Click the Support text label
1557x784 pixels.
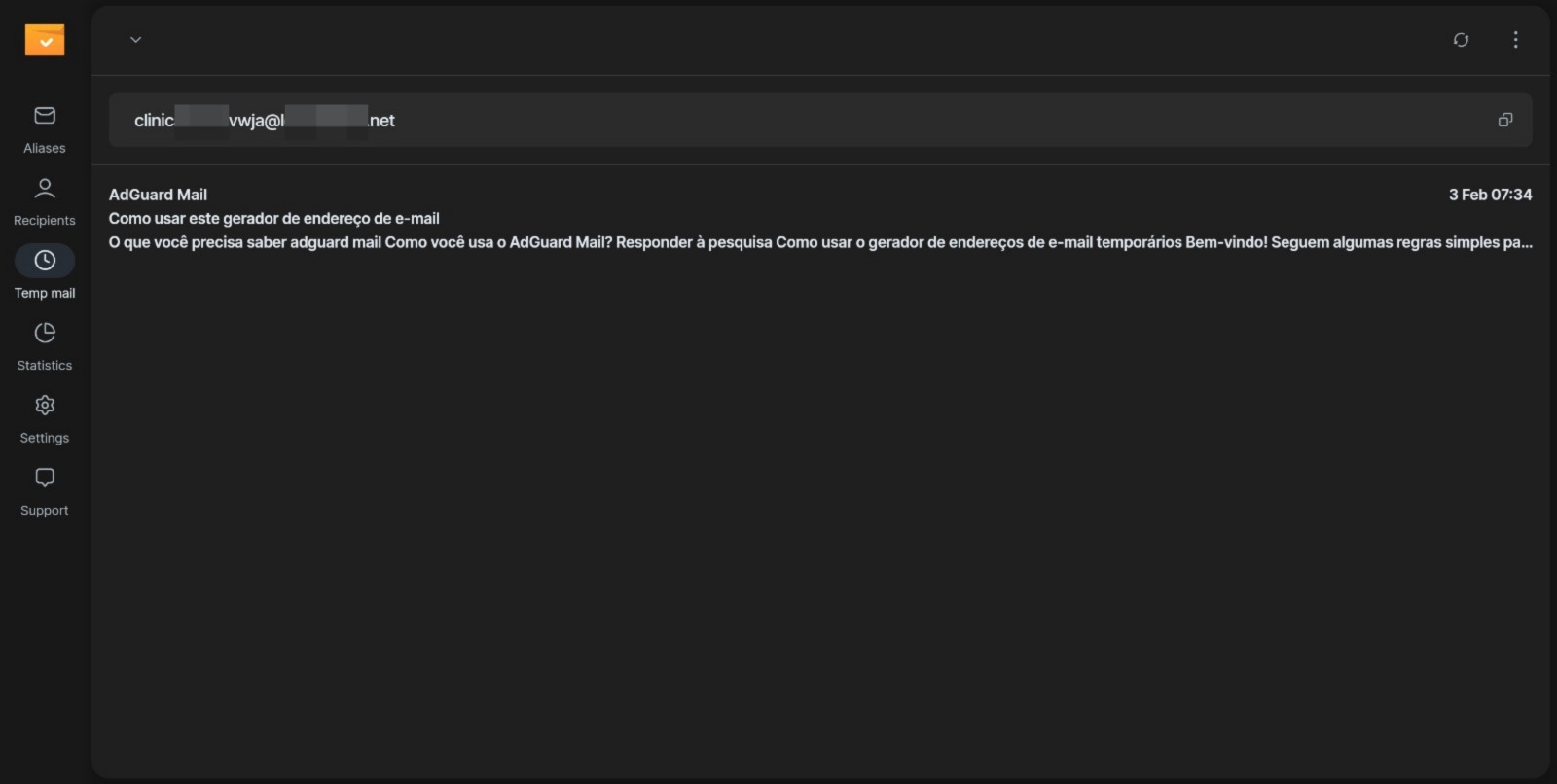coord(45,511)
